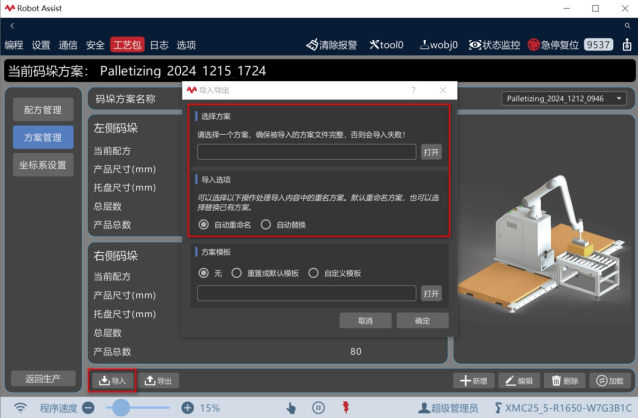Screen dimensions: 638x418
Task: Open the 安全 menu
Action: [95, 45]
